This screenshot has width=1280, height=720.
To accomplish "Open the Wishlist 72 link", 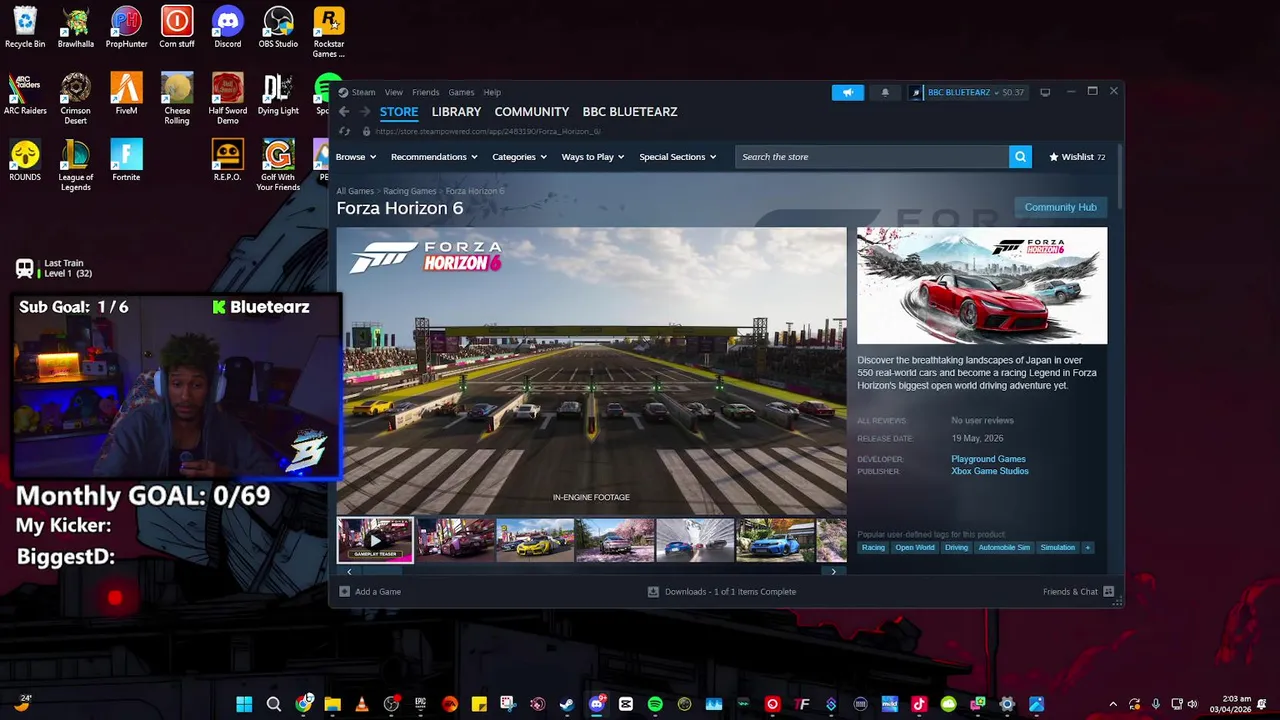I will [x=1077, y=157].
